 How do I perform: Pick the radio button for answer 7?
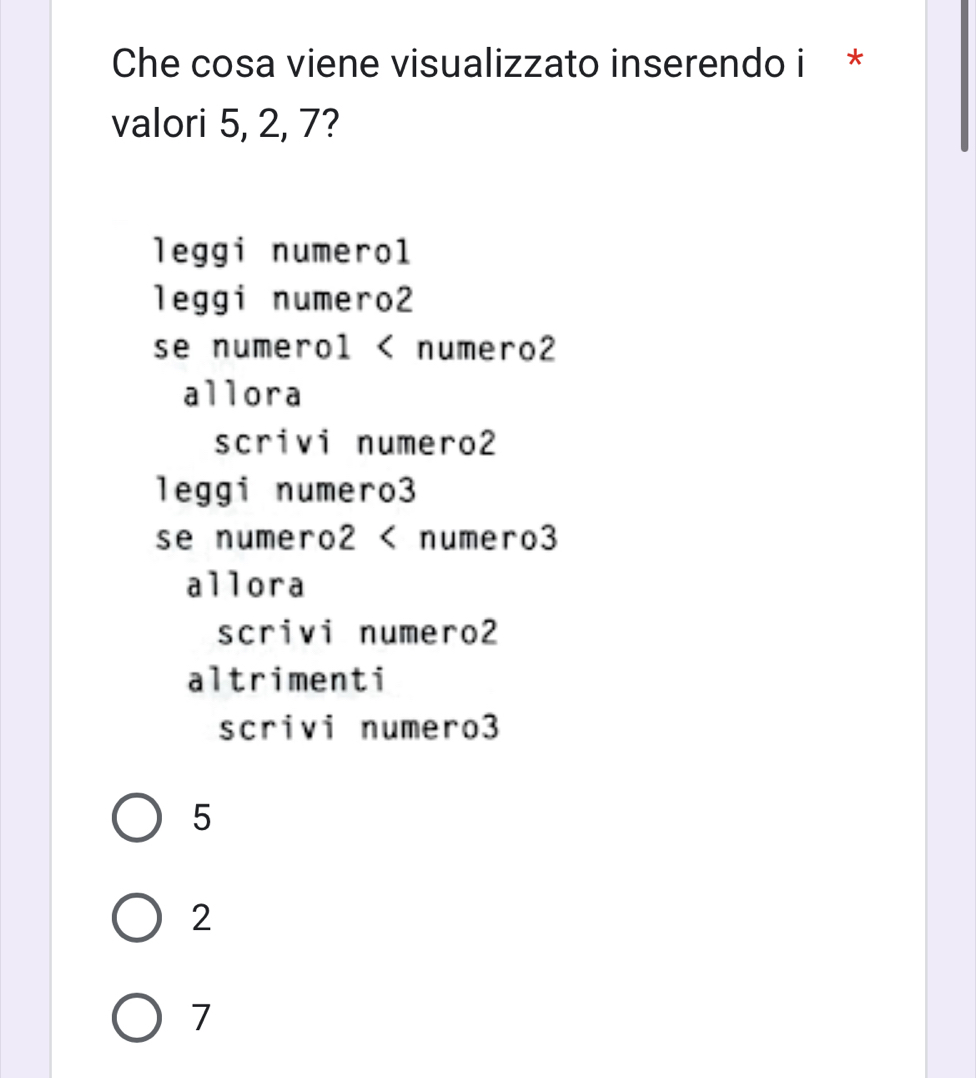pyautogui.click(x=137, y=1018)
